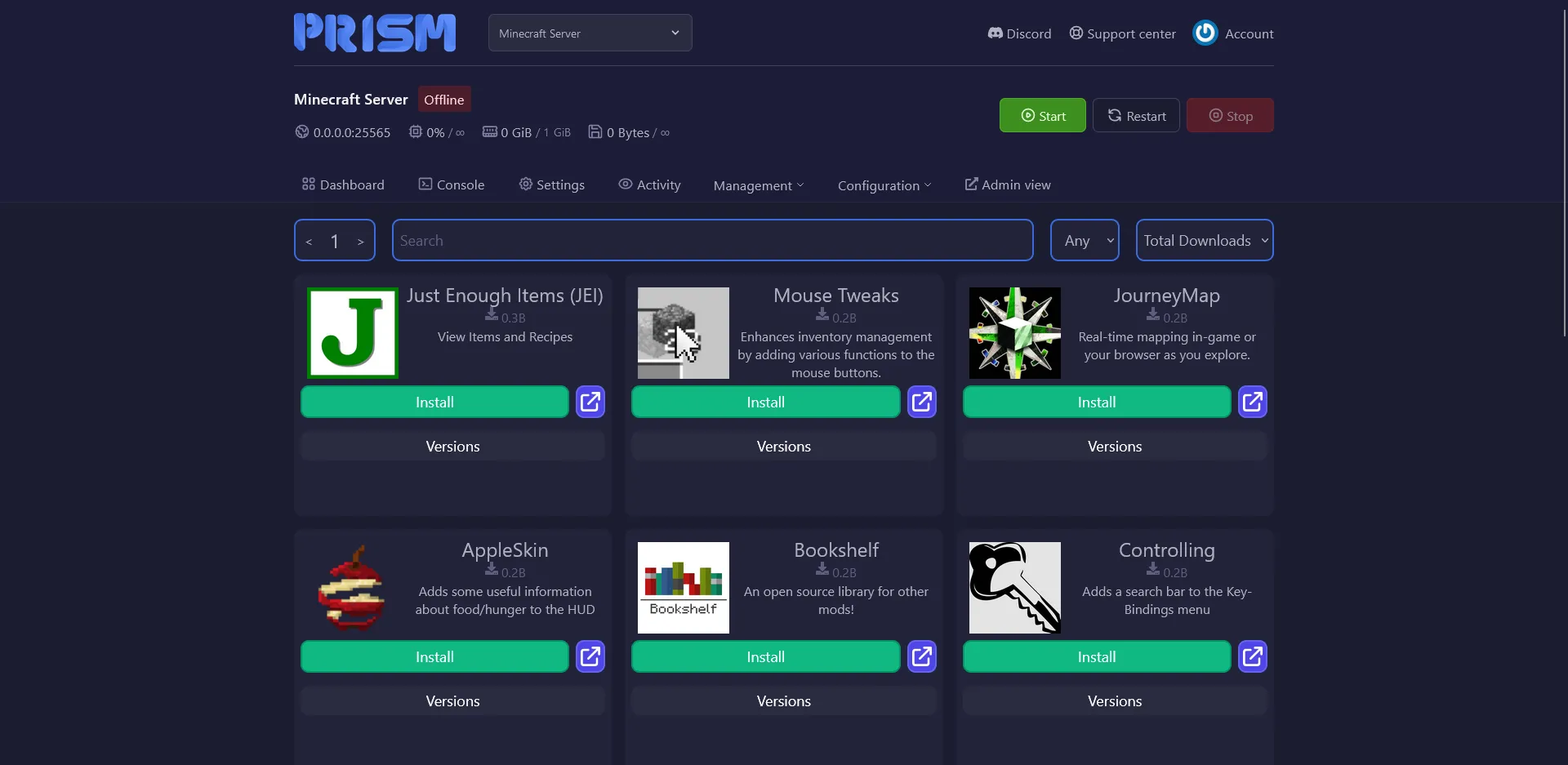The image size is (1568, 765).
Task: Open external link icon for Bookshelf
Action: (x=921, y=656)
